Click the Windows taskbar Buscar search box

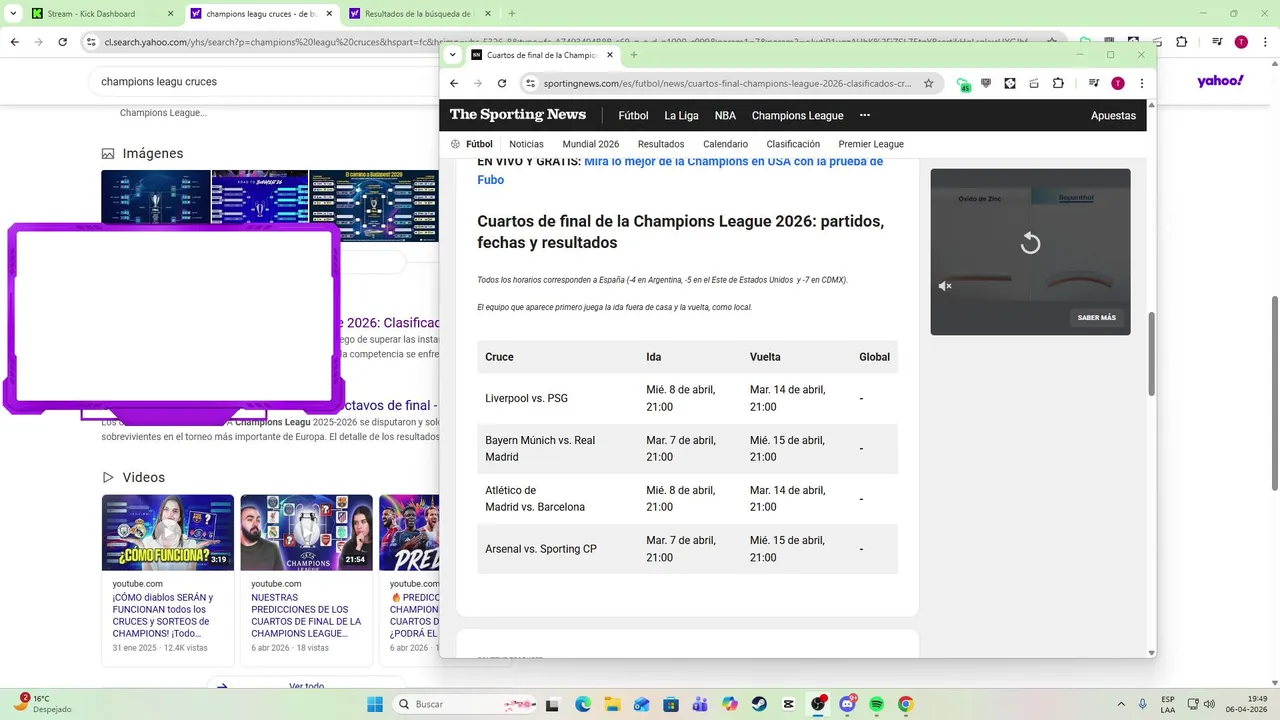pos(465,704)
